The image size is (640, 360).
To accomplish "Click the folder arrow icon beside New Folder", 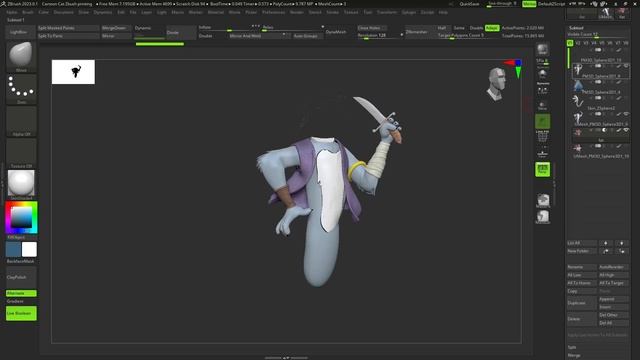I will [x=606, y=251].
